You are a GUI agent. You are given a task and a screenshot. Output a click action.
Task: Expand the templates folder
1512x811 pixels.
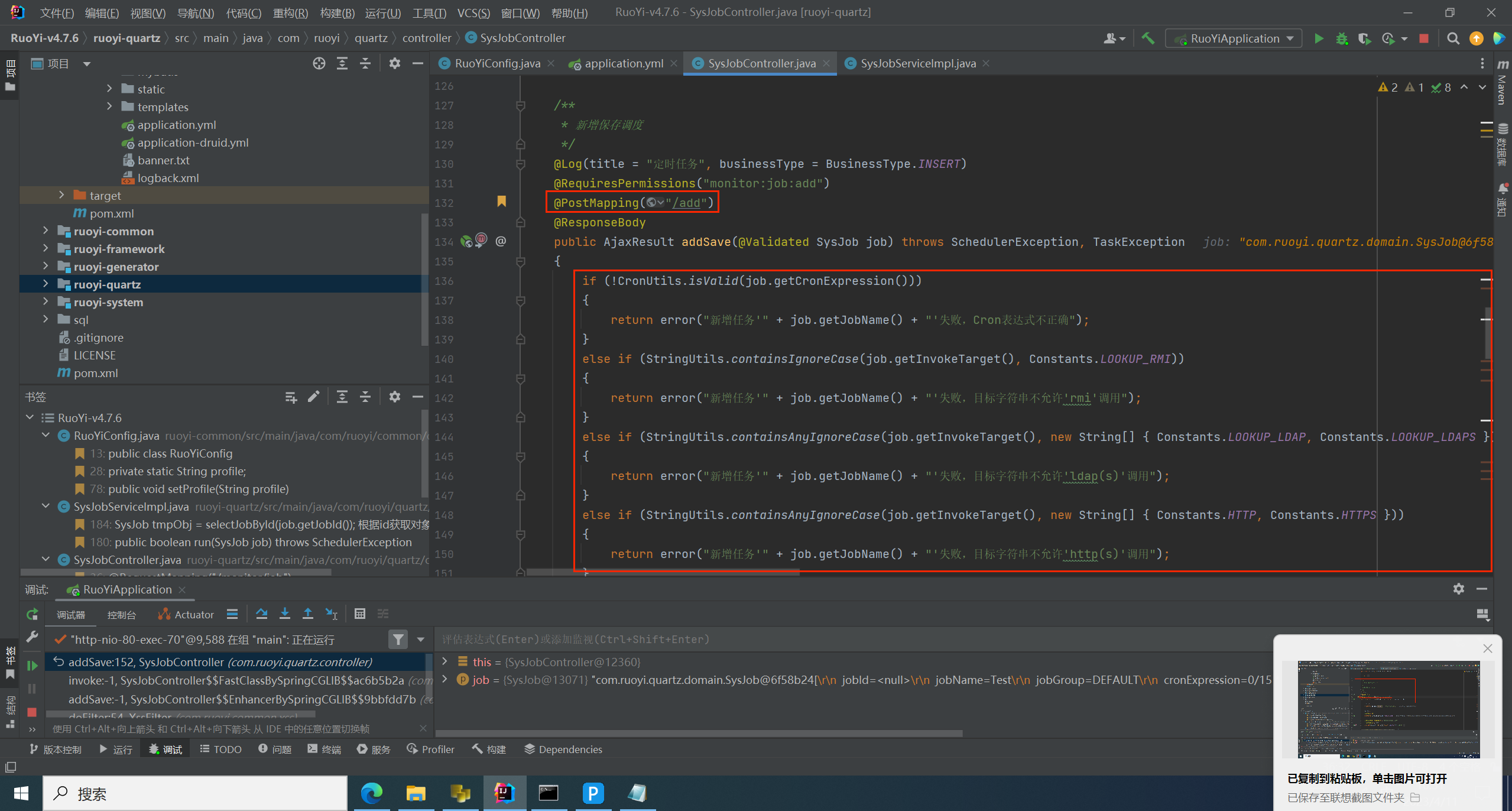coord(109,106)
